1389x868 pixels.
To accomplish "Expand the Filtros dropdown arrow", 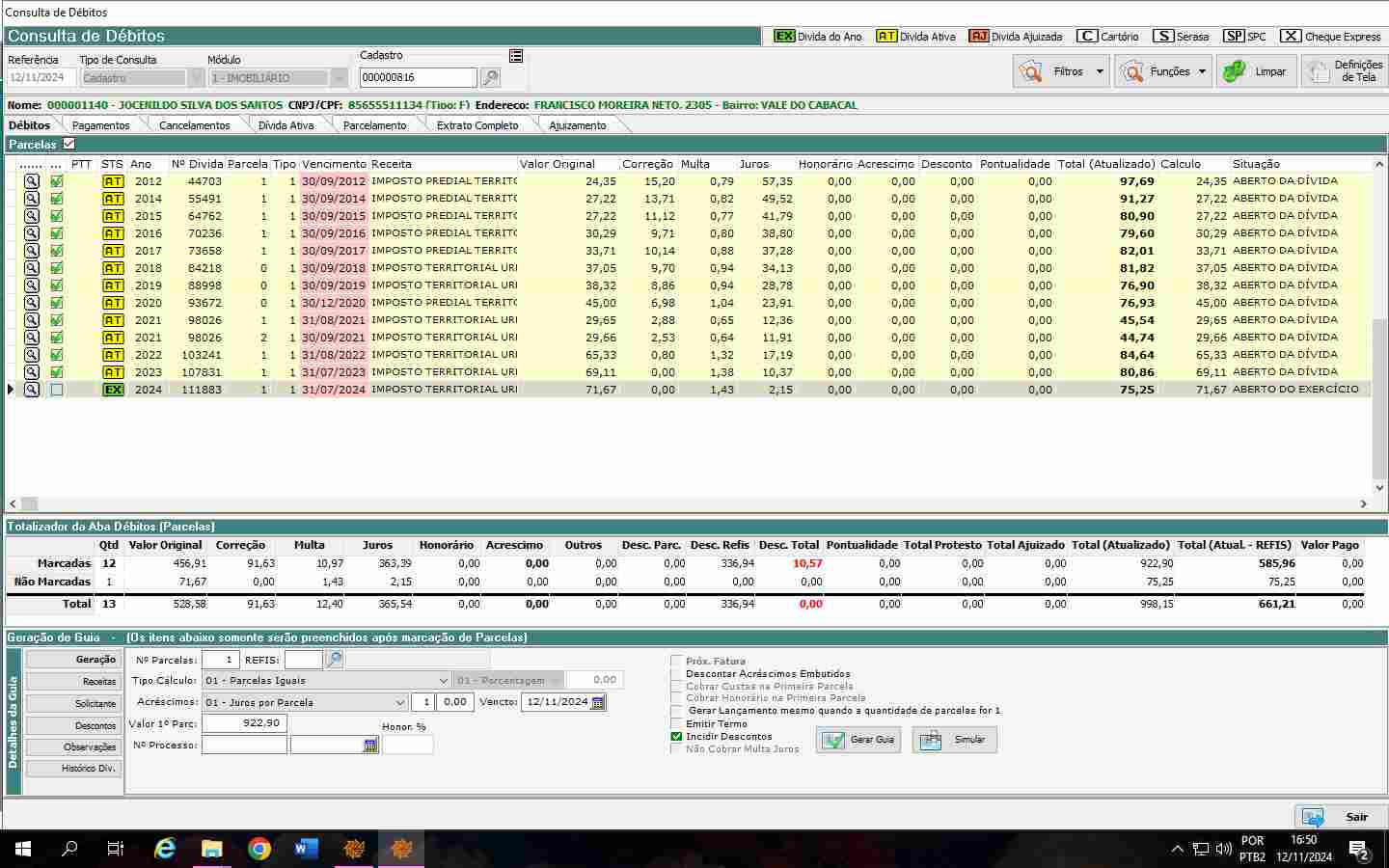I will coord(1100,71).
